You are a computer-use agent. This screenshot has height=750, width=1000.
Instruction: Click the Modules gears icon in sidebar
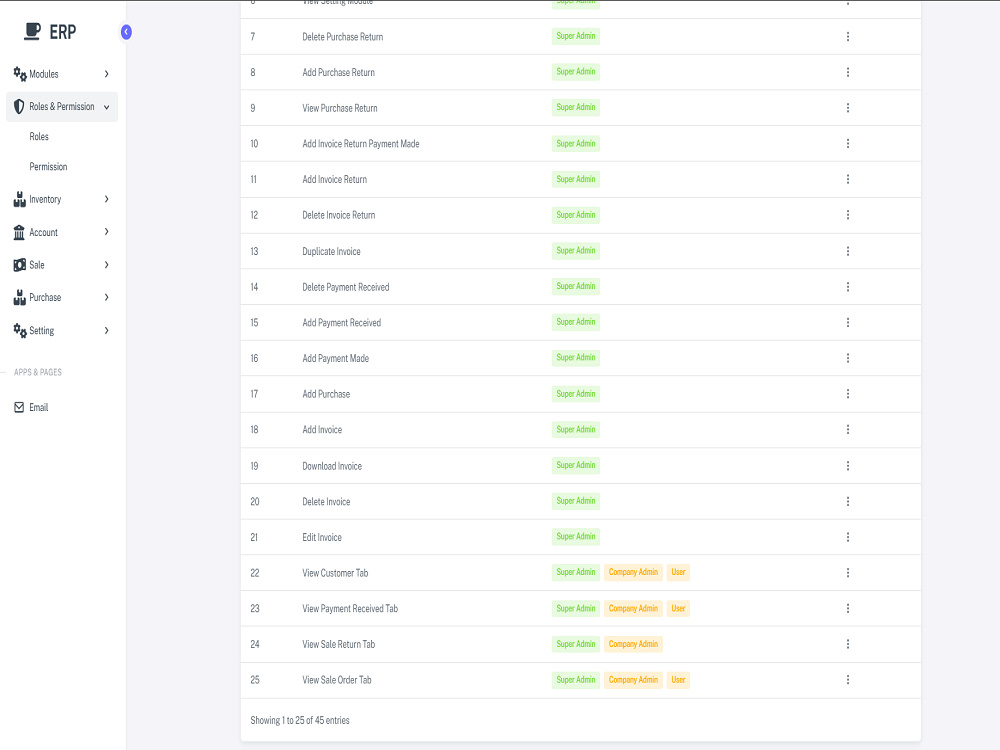pyautogui.click(x=20, y=74)
